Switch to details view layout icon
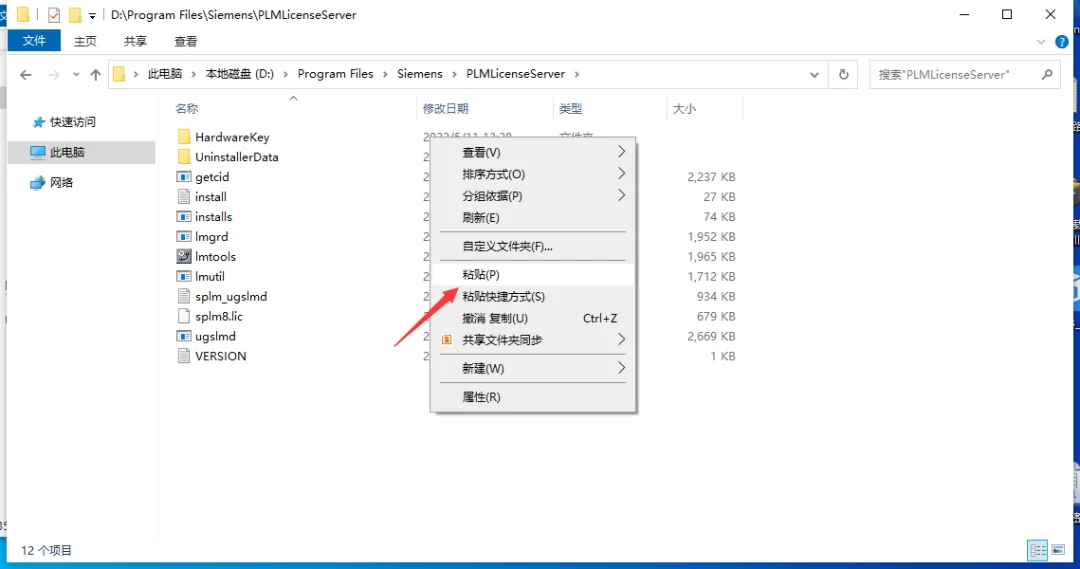Viewport: 1080px width, 569px height. (x=1037, y=550)
